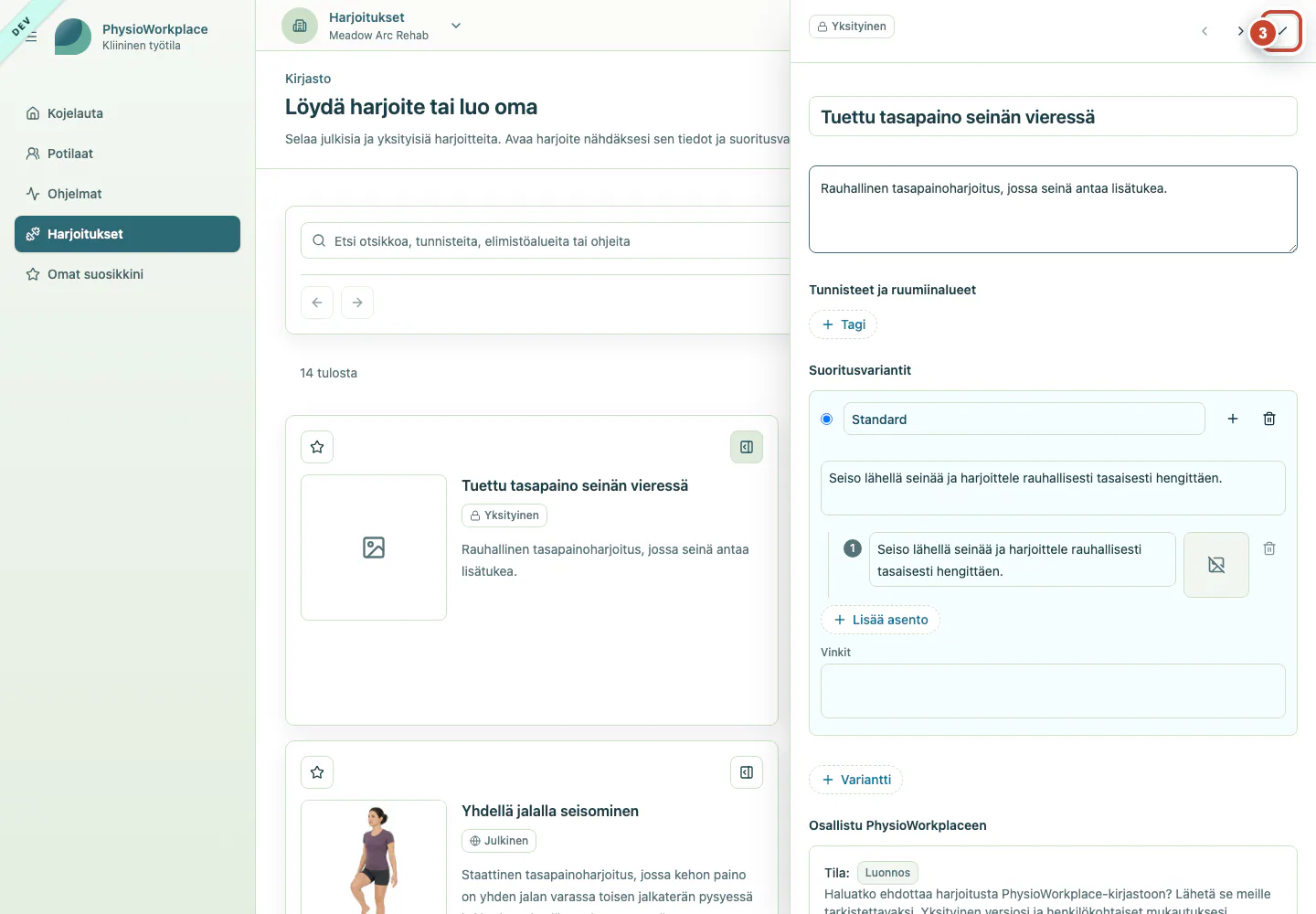Select the Standard variant radio button

[826, 419]
